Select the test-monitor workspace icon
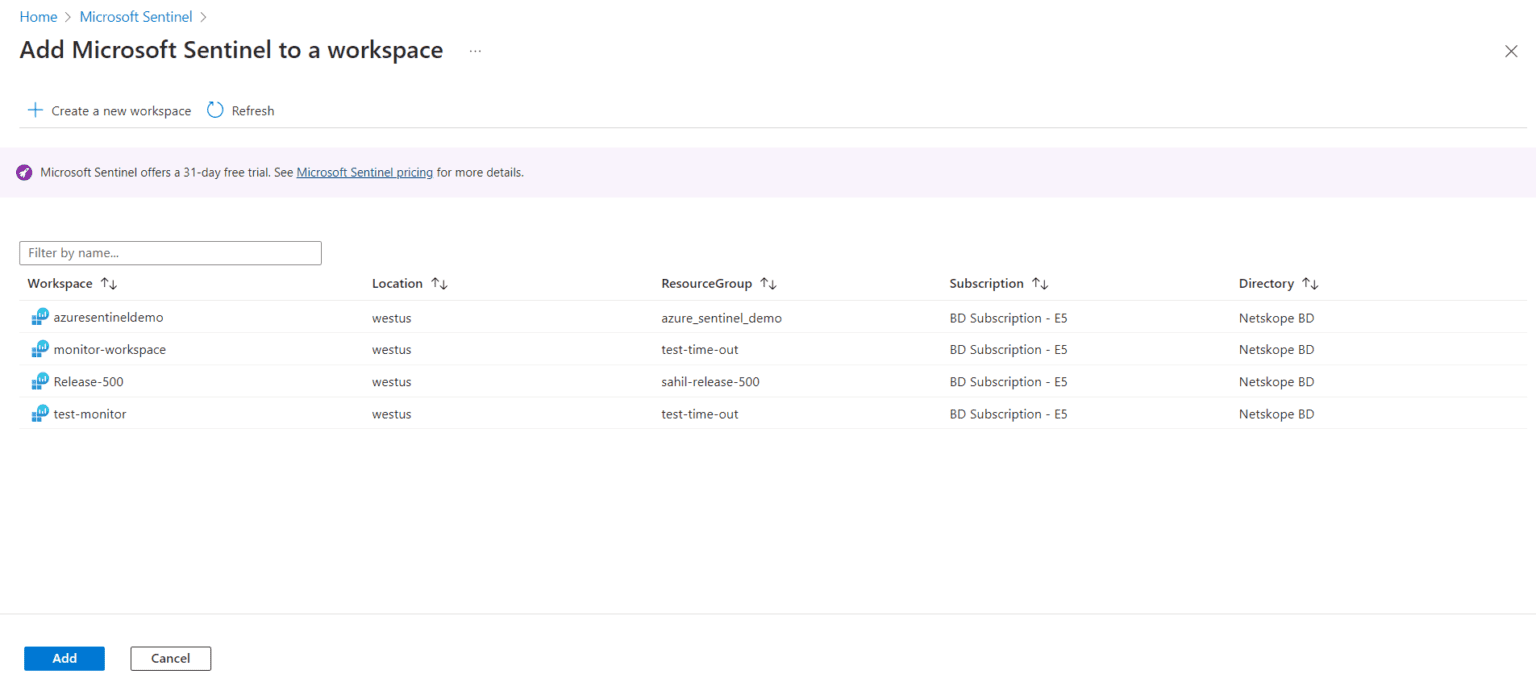This screenshot has width=1536, height=699. coord(39,413)
